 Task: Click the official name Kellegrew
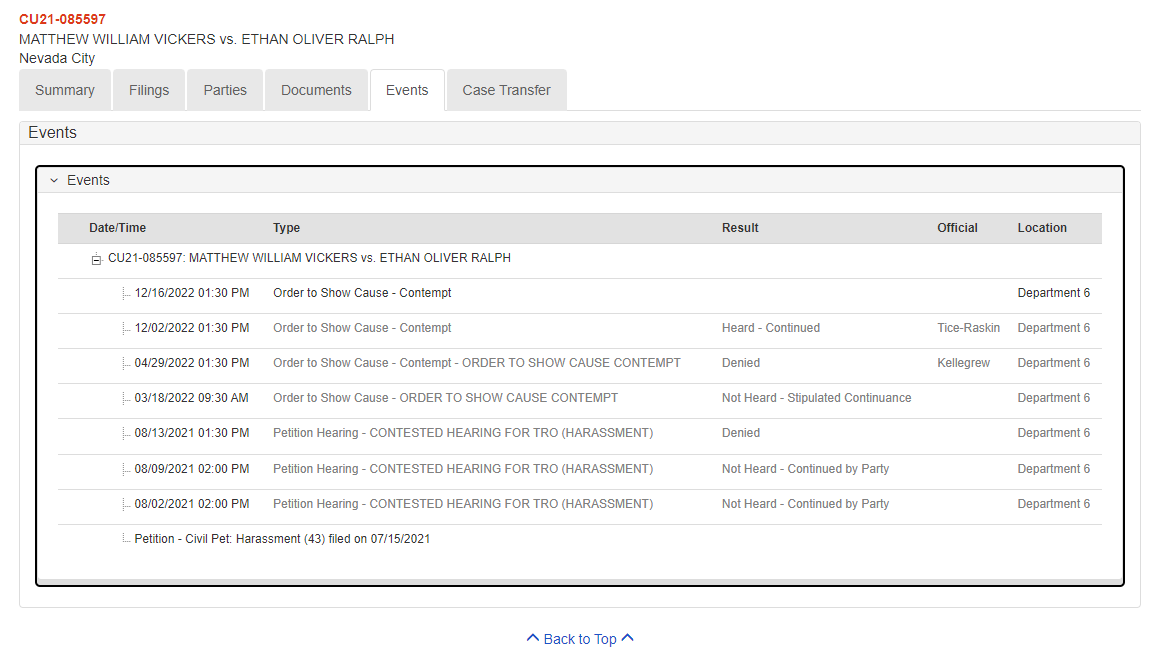point(964,362)
